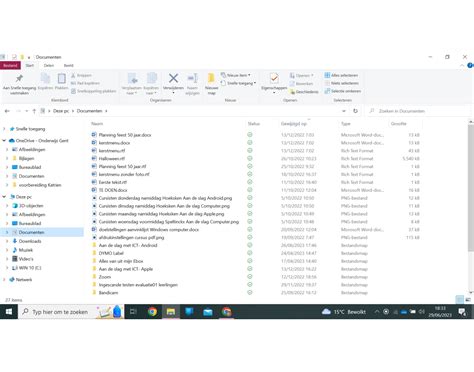Switch to the Start ribbon tab

click(30, 65)
